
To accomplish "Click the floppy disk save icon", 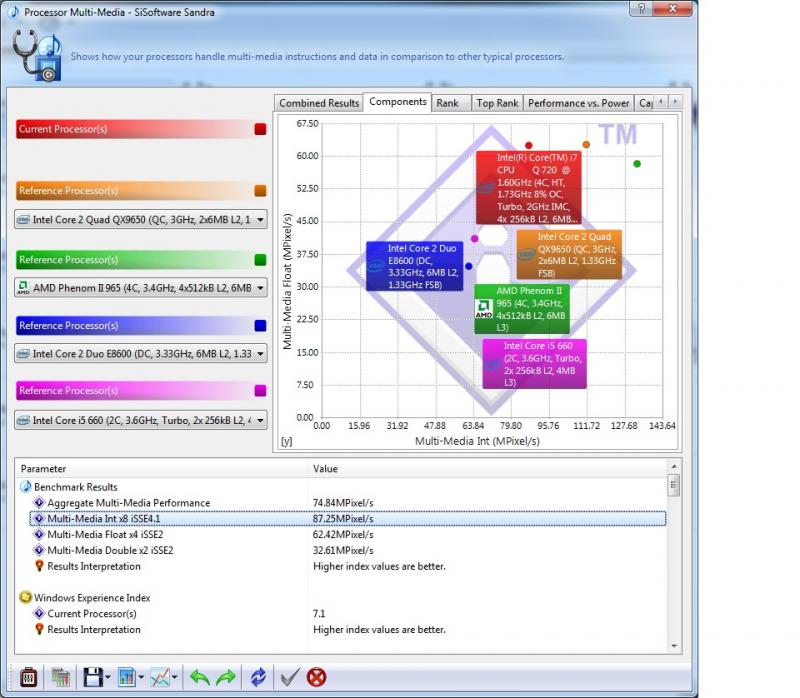I will pos(93,678).
